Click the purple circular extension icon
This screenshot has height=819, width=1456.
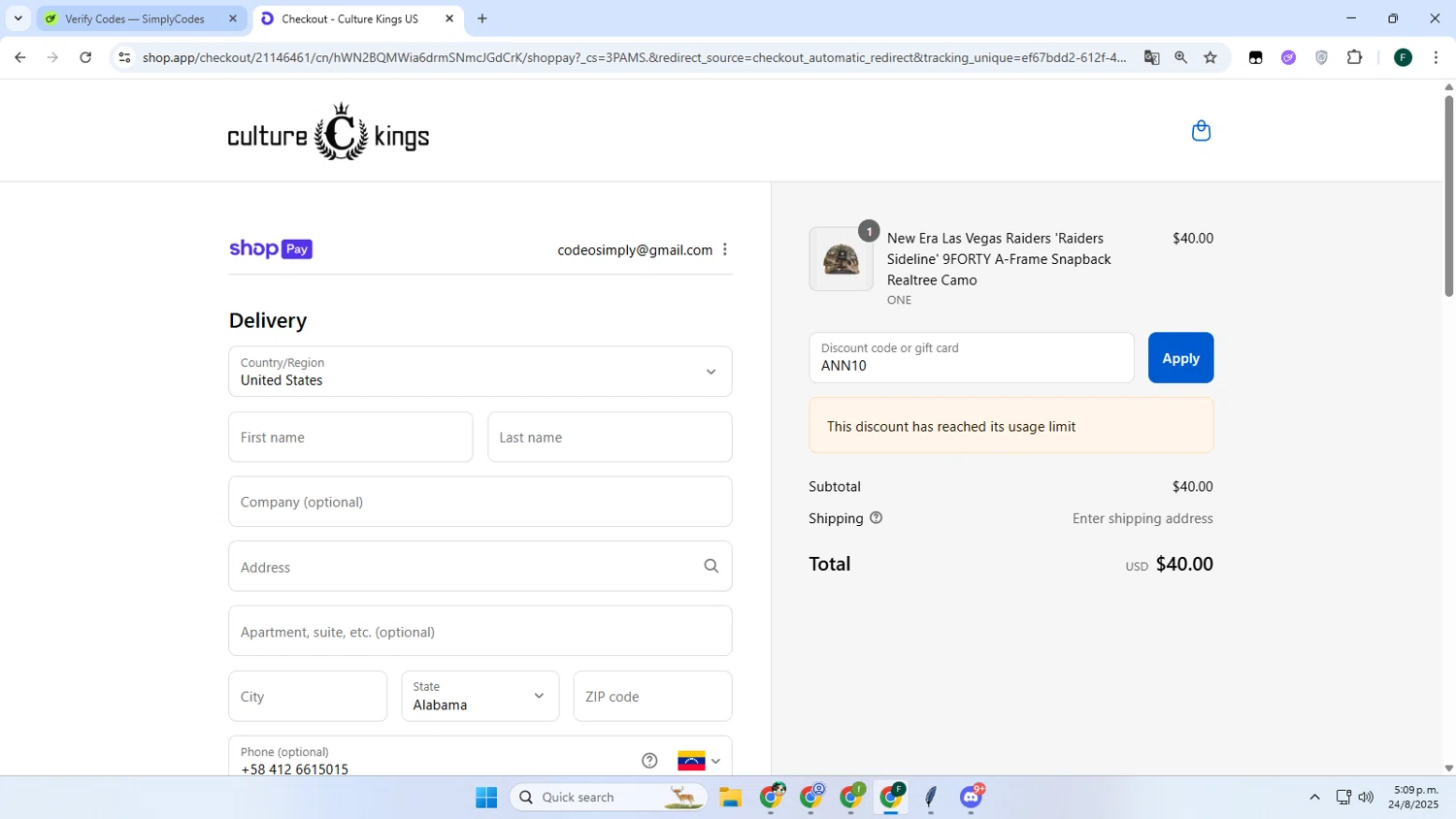pos(1288,57)
